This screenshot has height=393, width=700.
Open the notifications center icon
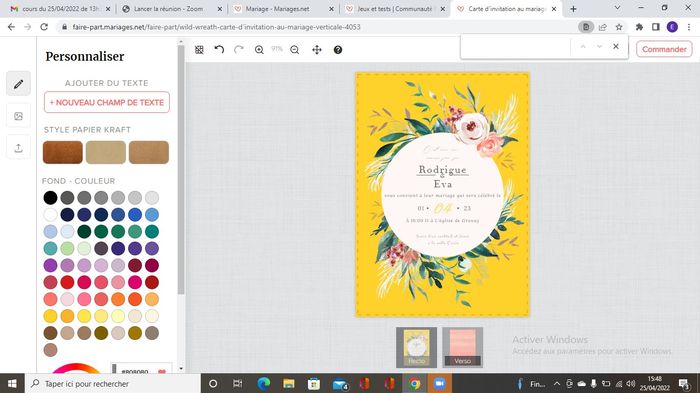click(683, 384)
